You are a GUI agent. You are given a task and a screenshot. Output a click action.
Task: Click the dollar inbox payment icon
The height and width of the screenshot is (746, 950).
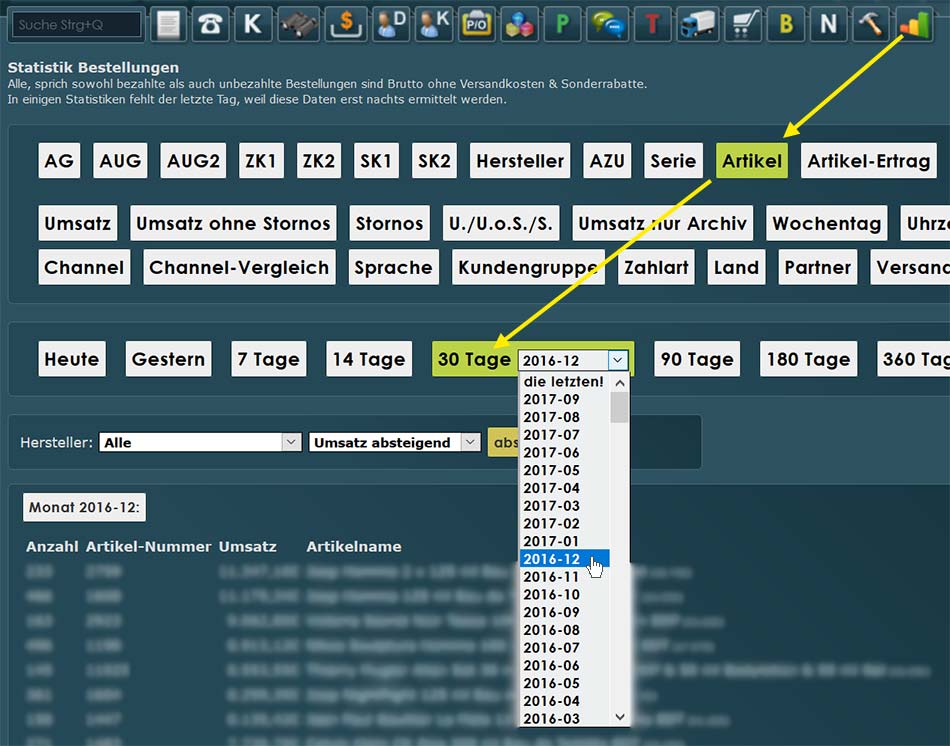[346, 25]
